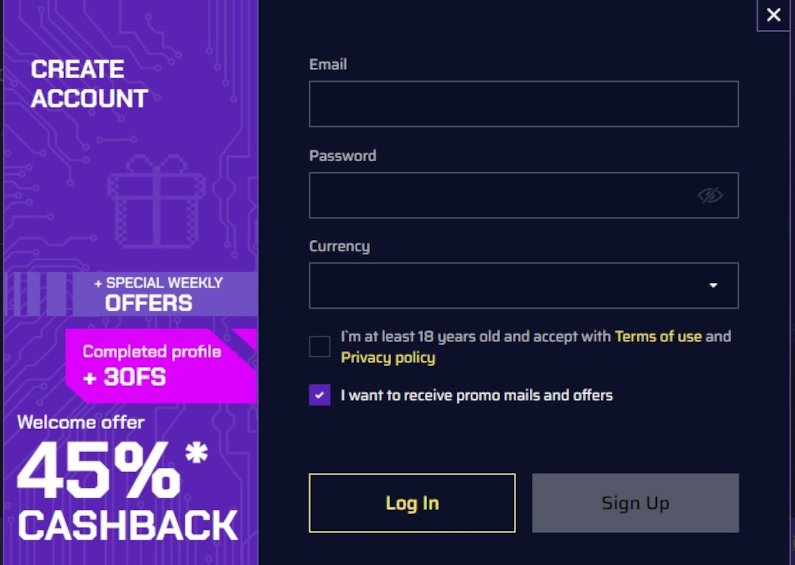Open the Privacy policy link
This screenshot has height=565, width=795.
tap(388, 357)
